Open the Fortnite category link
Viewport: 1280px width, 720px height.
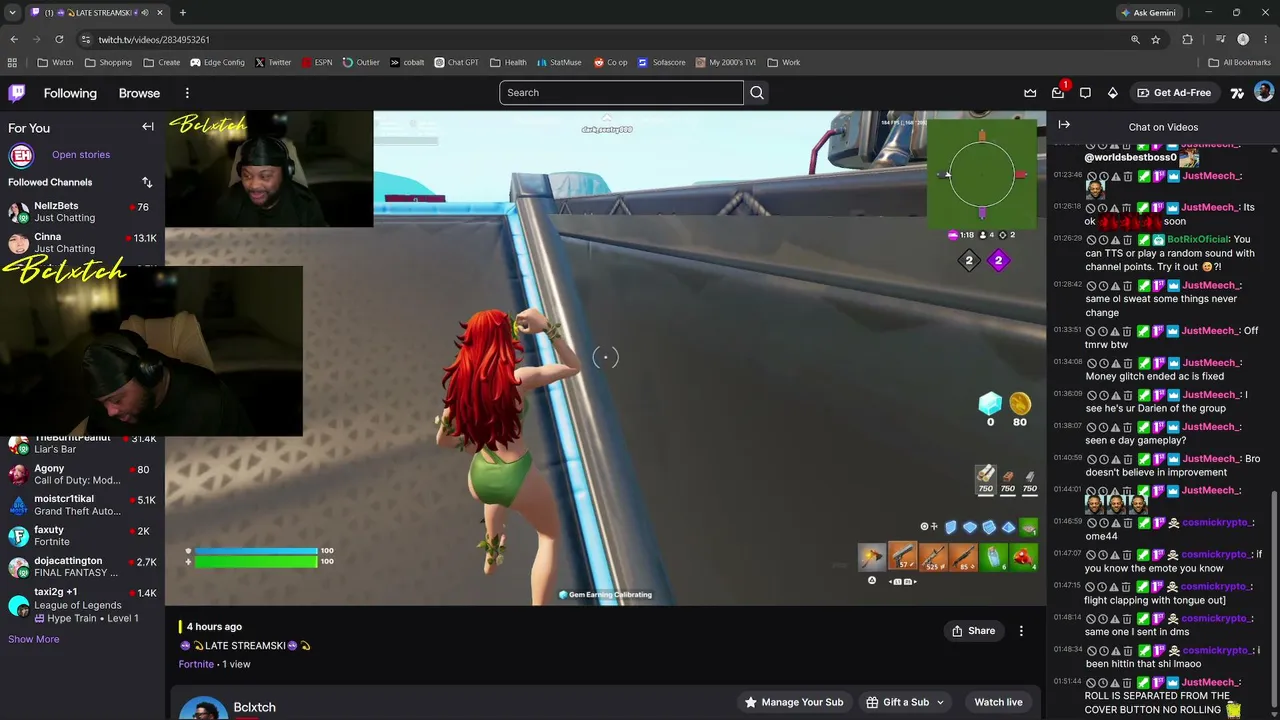coord(196,664)
